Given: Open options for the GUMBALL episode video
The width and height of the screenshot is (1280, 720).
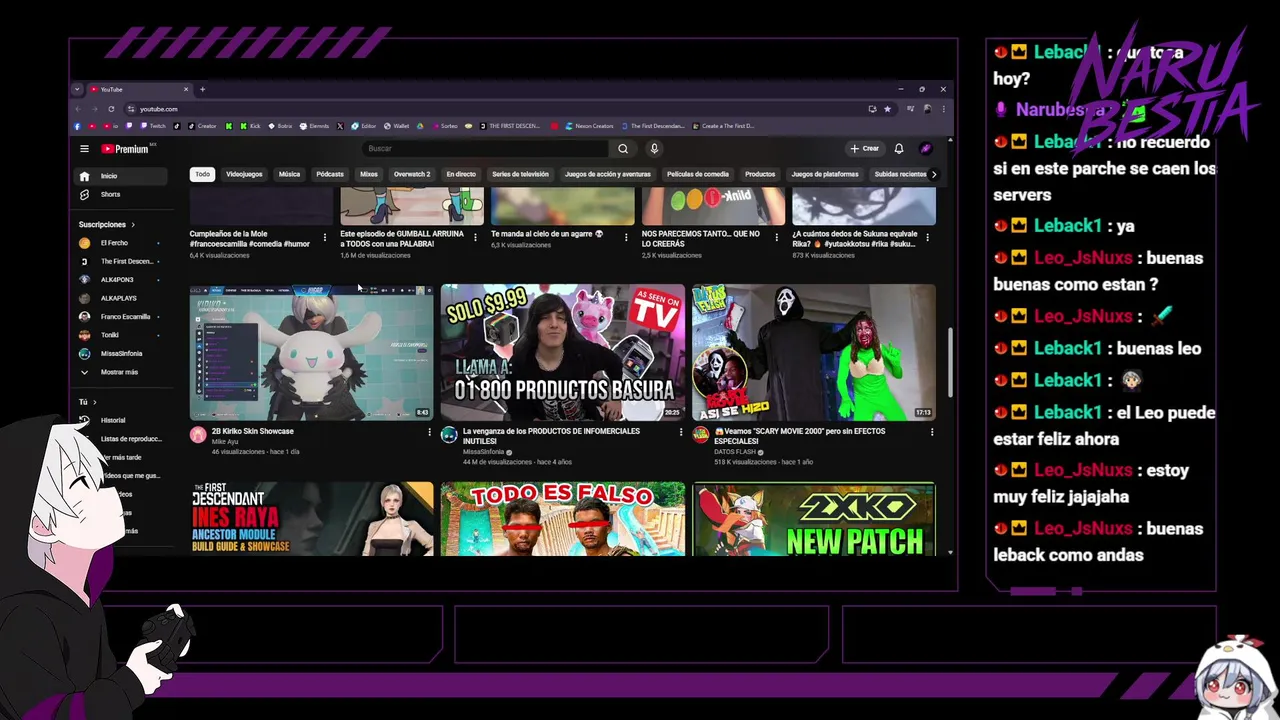Looking at the screenshot, I should pyautogui.click(x=475, y=238).
